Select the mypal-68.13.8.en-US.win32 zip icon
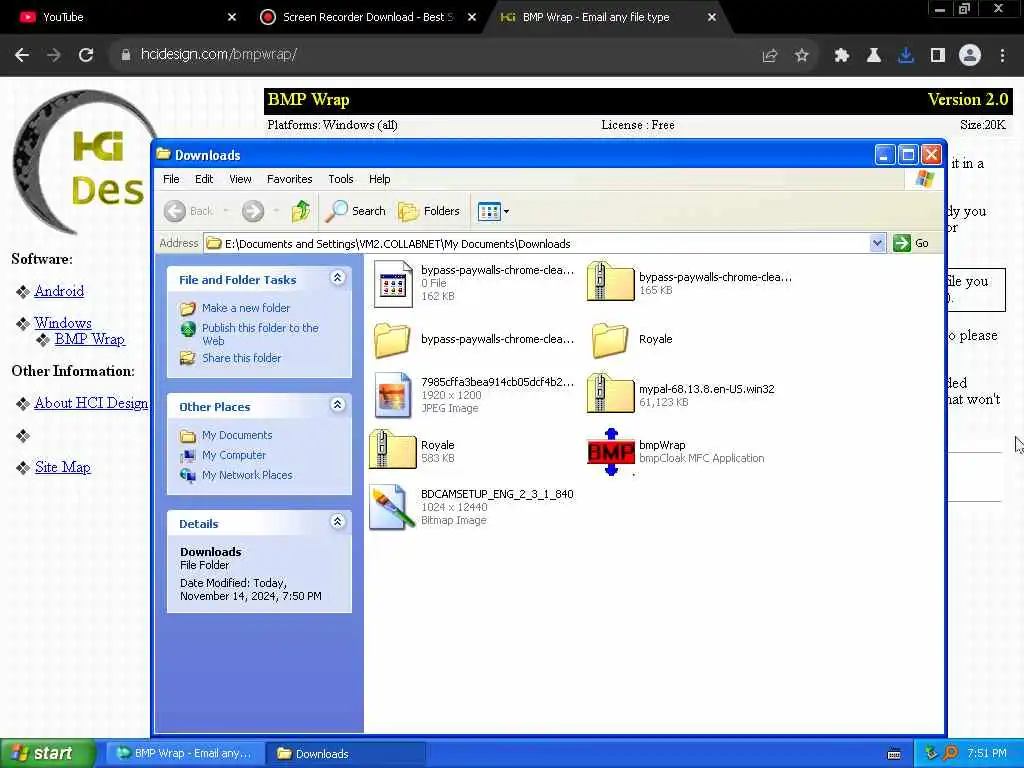Image resolution: width=1024 pixels, height=768 pixels. [610, 394]
